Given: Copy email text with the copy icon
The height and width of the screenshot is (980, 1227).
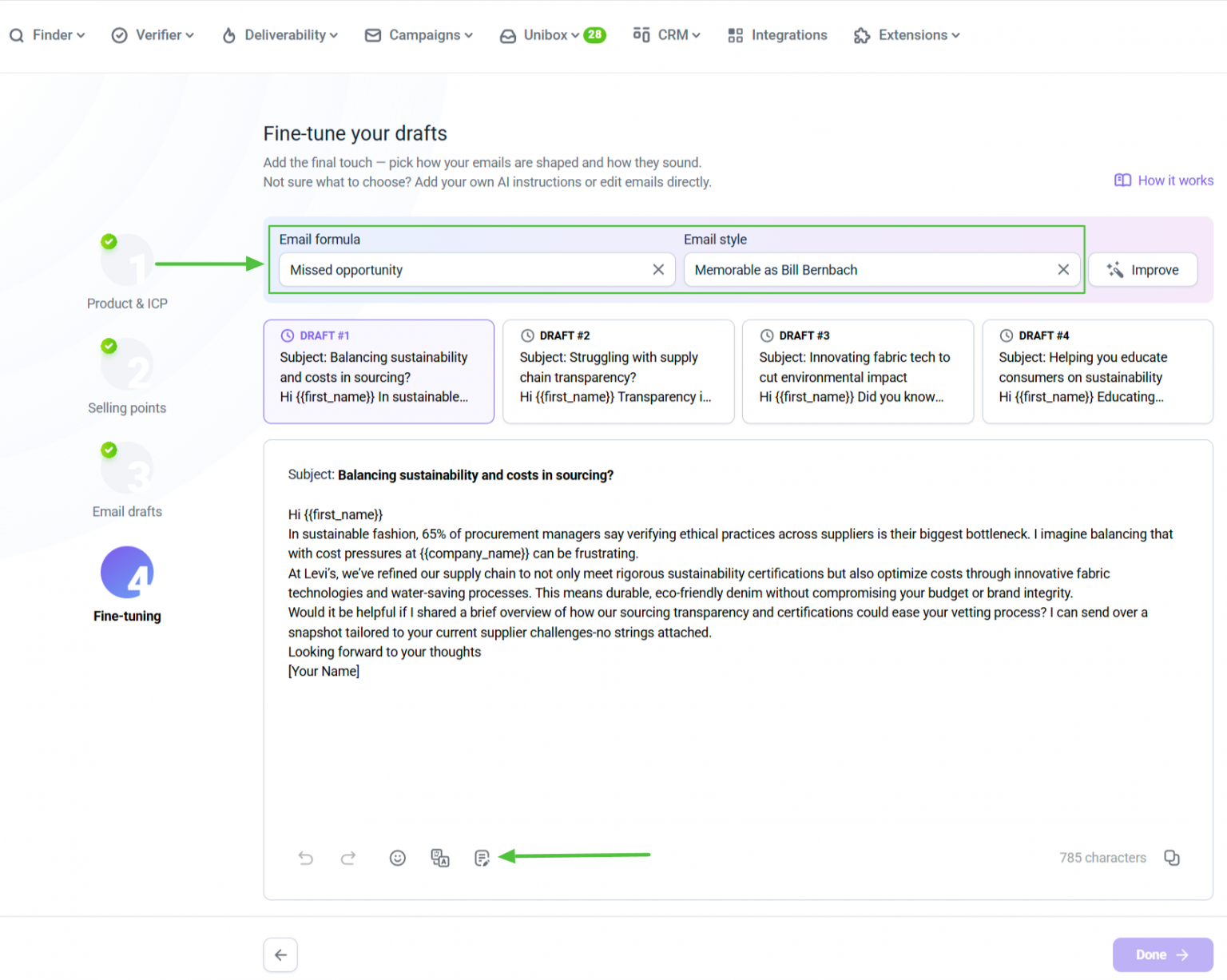Looking at the screenshot, I should click(x=1172, y=858).
